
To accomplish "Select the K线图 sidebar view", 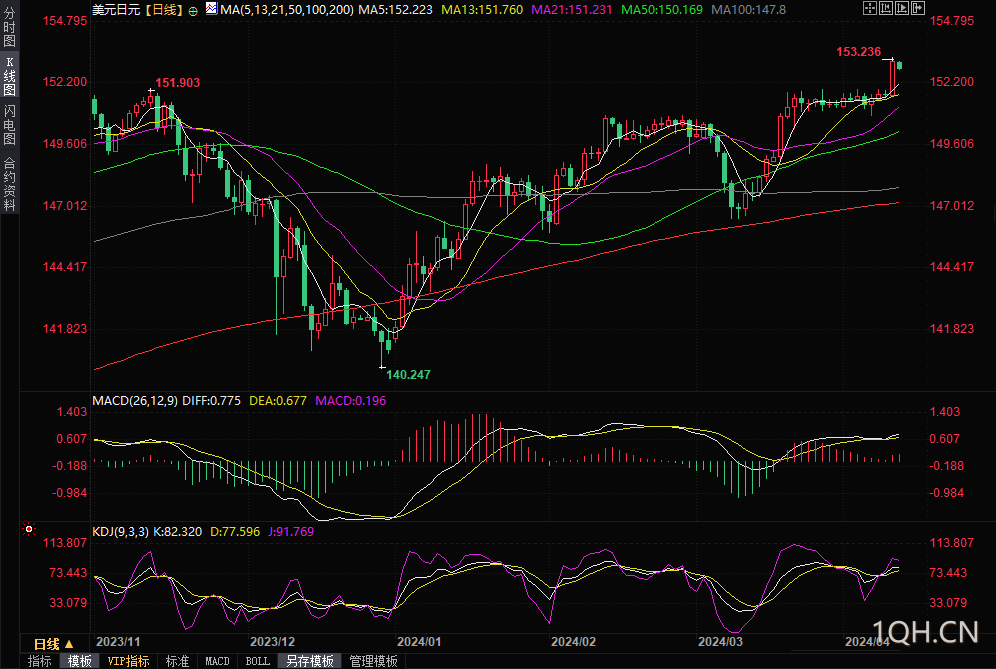I will click(x=9, y=75).
